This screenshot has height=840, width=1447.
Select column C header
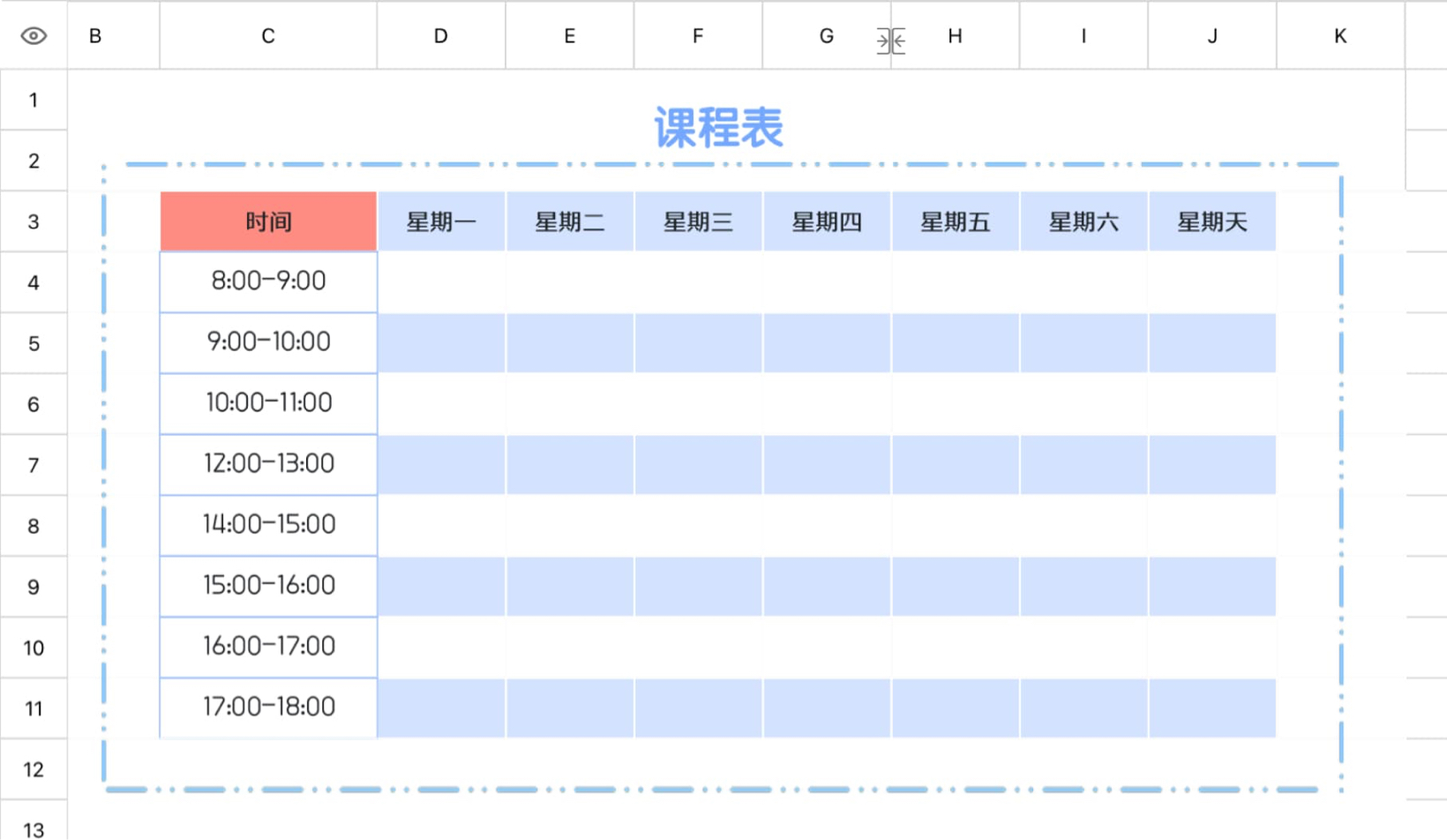pyautogui.click(x=268, y=36)
